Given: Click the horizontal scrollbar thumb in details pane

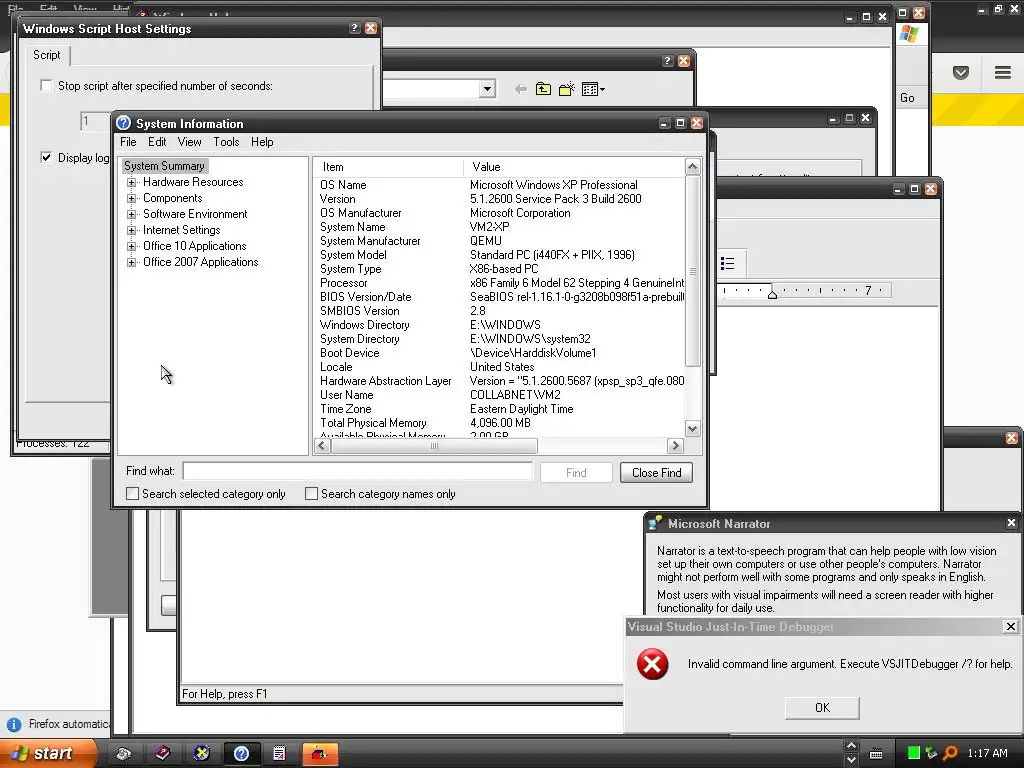Looking at the screenshot, I should tap(434, 446).
